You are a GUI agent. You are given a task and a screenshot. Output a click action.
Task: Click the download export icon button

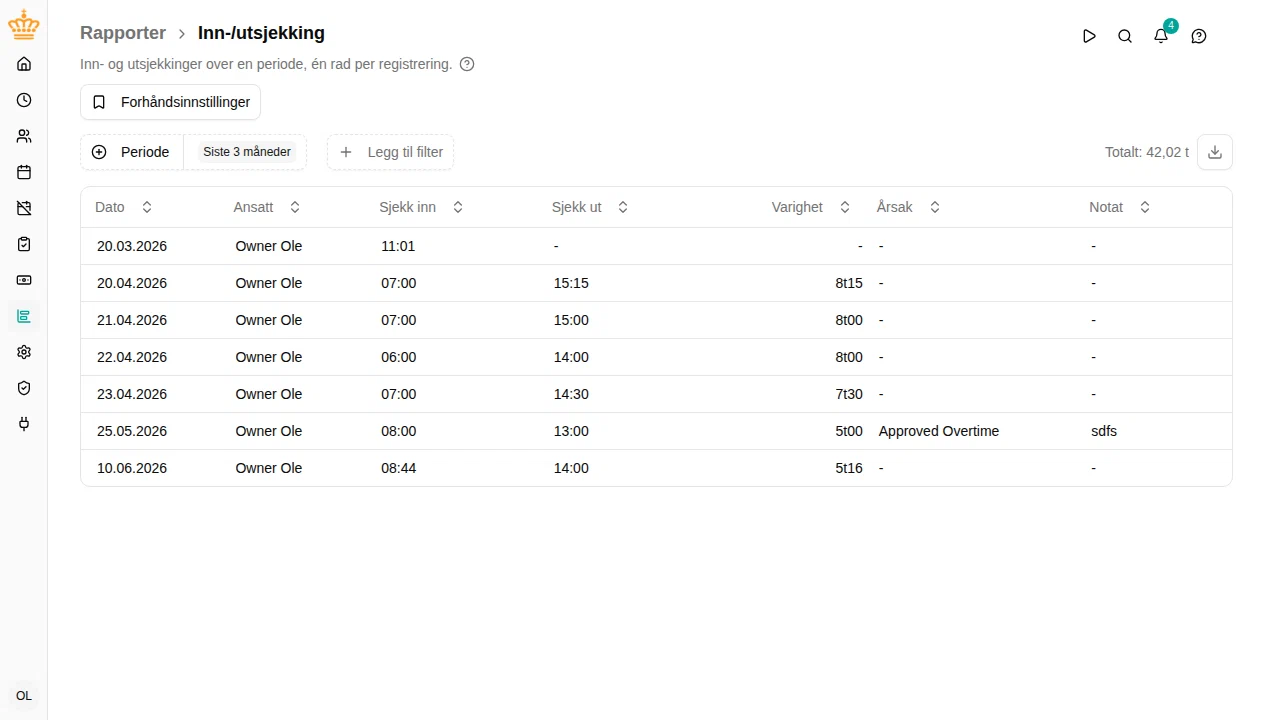1215,152
